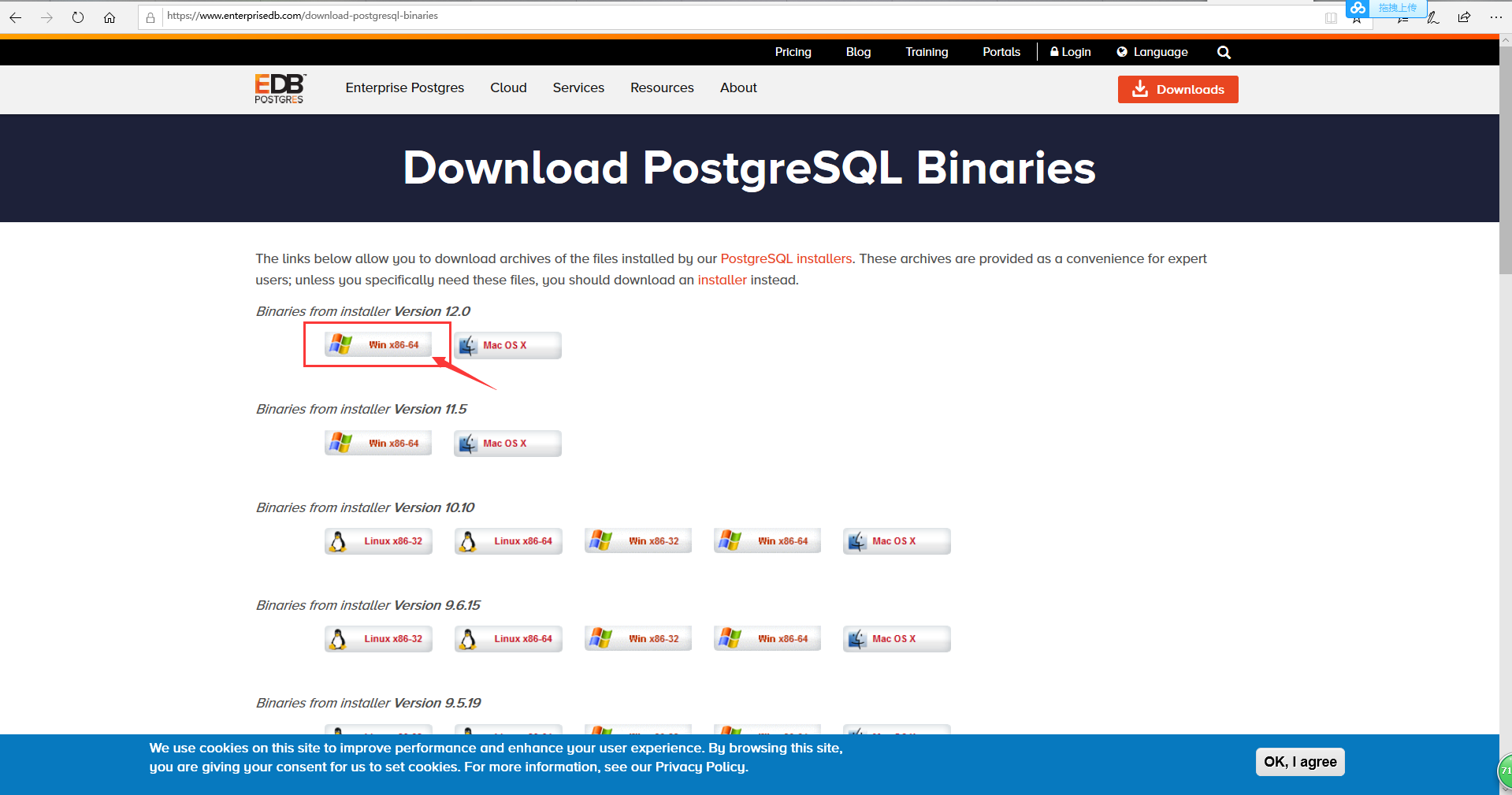This screenshot has height=795, width=1512.
Task: Download Version 9.6.15 Win x86-32 binaries
Action: click(x=638, y=639)
